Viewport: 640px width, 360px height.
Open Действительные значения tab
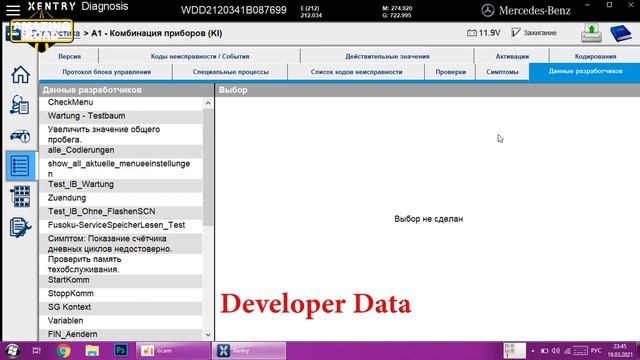[x=387, y=56]
